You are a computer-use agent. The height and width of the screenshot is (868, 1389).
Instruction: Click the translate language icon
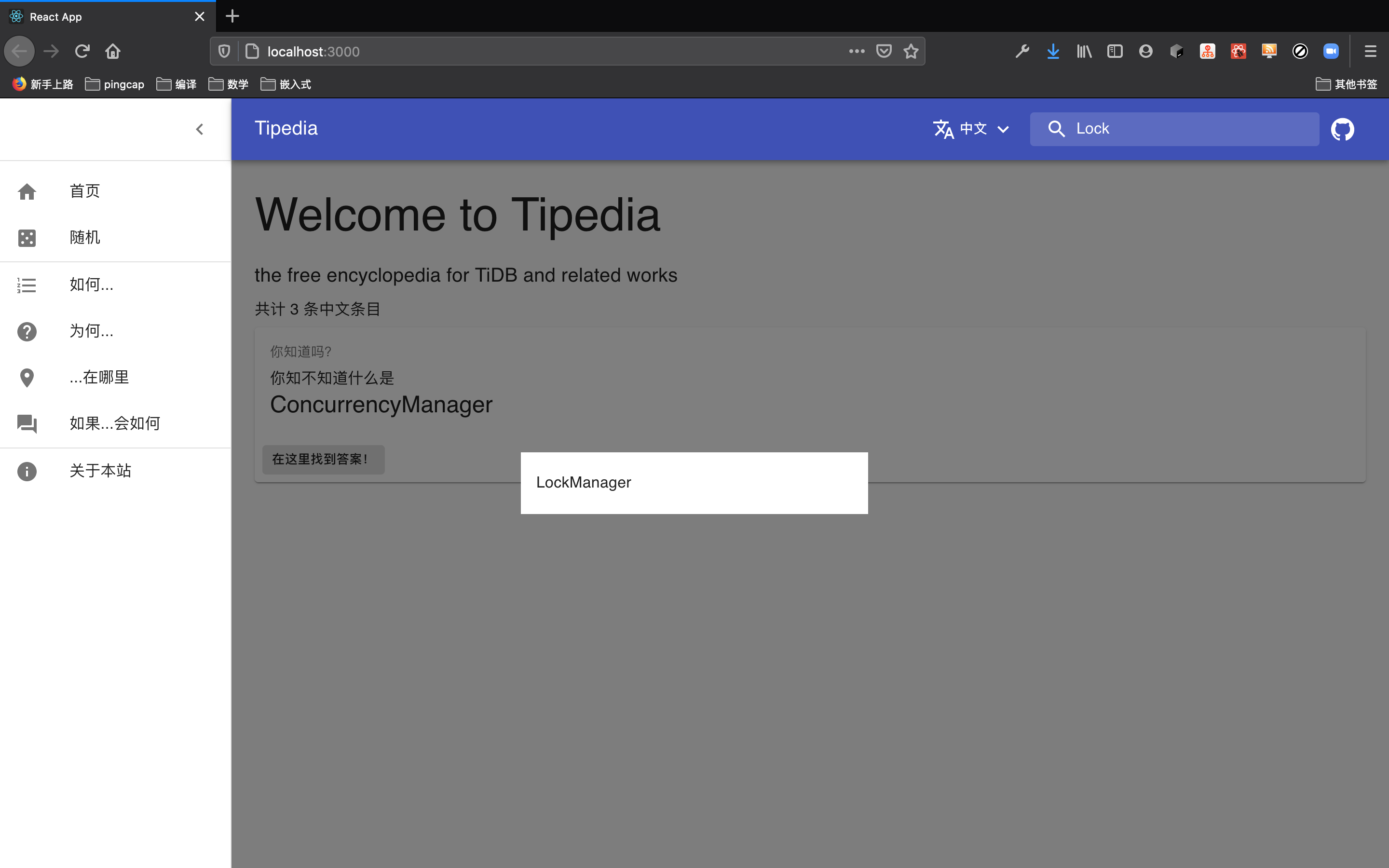tap(943, 129)
